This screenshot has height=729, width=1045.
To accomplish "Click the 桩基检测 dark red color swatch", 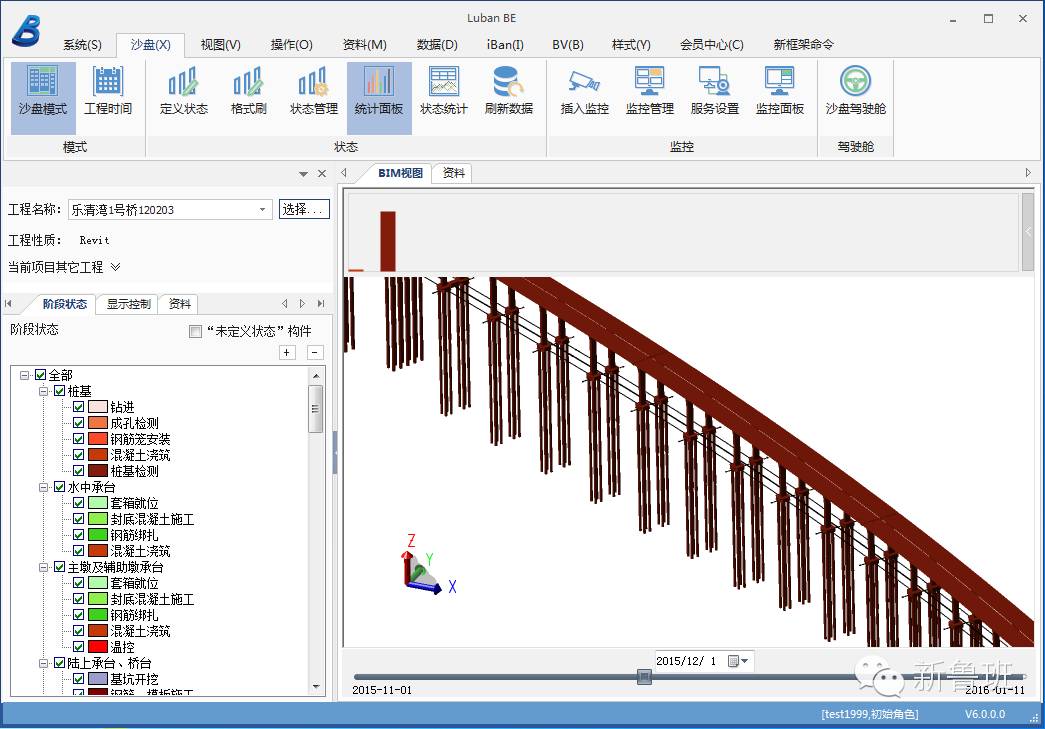I will click(98, 471).
